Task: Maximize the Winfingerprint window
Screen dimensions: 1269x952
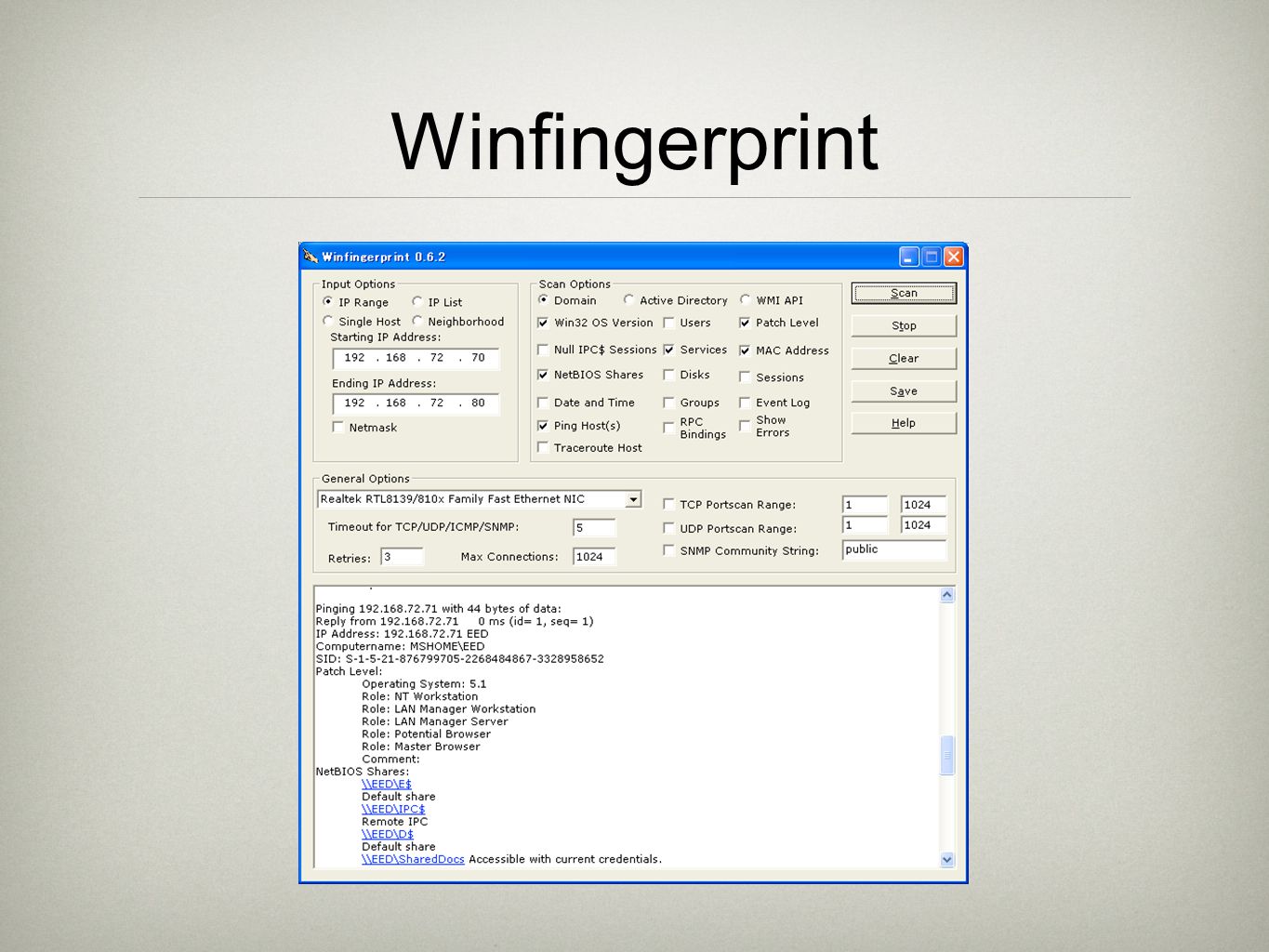Action: (931, 257)
